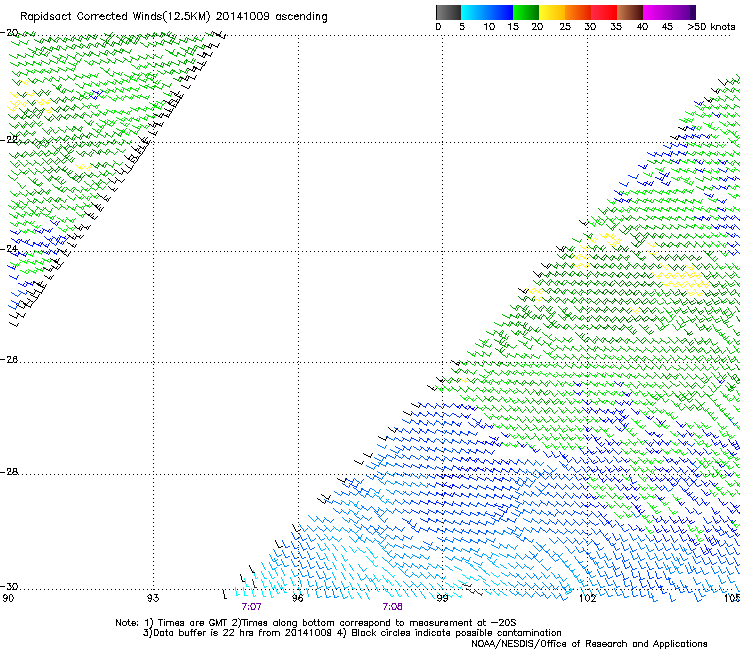Click the -28 latitude axis label

(9, 472)
